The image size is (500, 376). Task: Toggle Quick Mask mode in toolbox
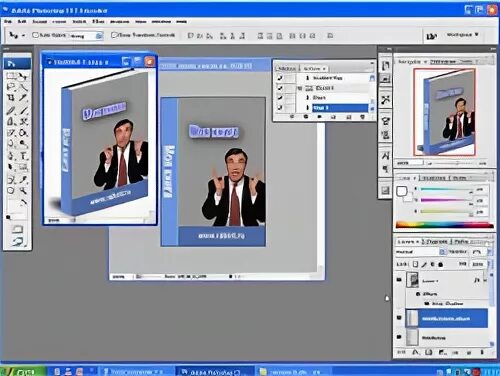point(17,229)
